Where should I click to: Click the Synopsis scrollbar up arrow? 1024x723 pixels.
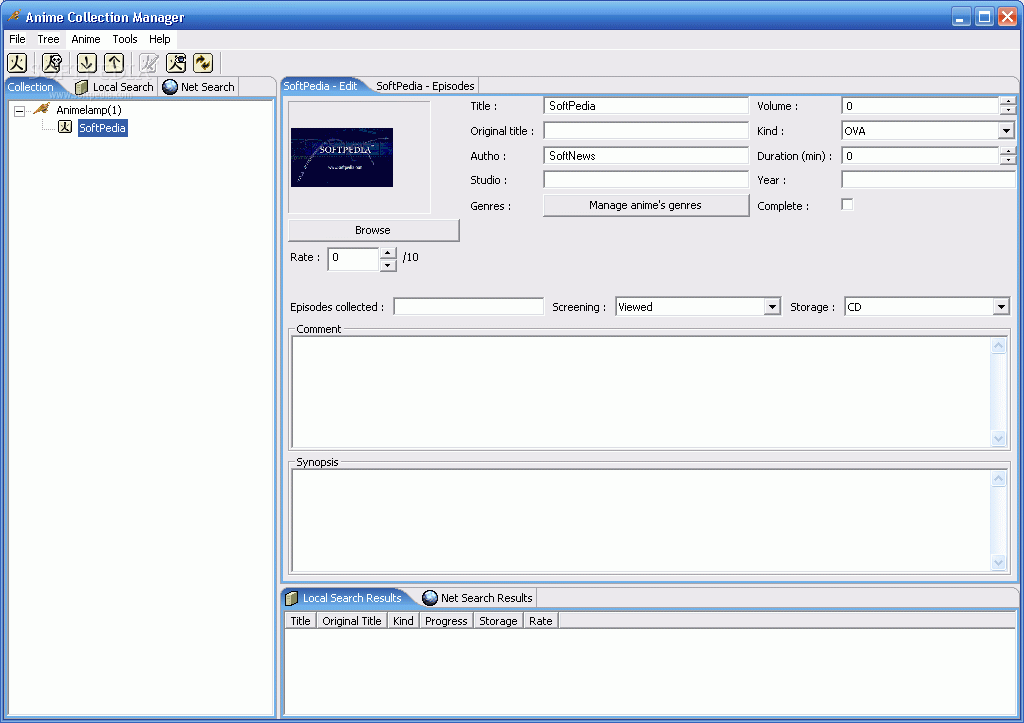(x=998, y=479)
